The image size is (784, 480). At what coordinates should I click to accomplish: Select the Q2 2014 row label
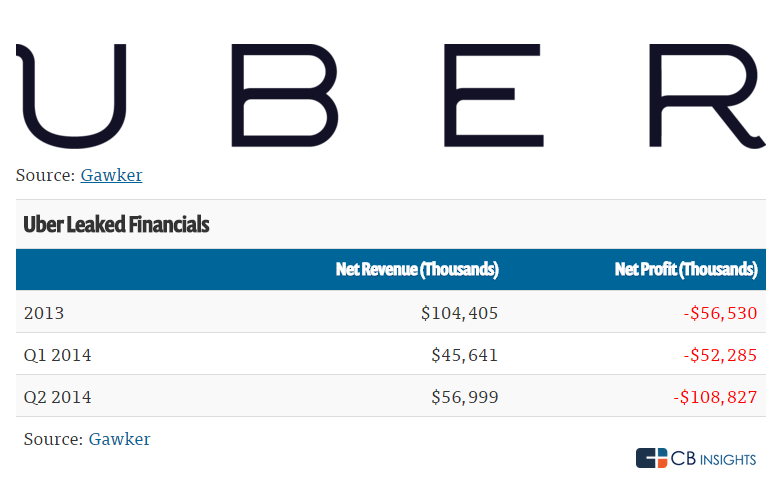tap(57, 397)
